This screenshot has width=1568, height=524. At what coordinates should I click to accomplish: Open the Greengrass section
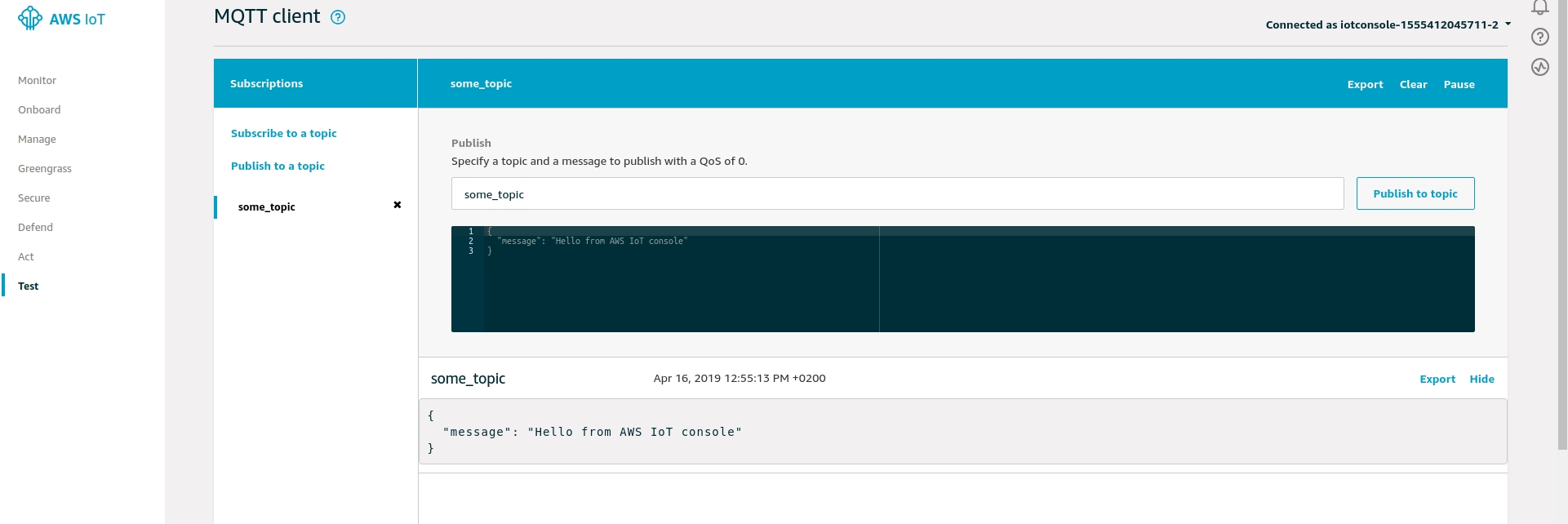[x=45, y=169]
